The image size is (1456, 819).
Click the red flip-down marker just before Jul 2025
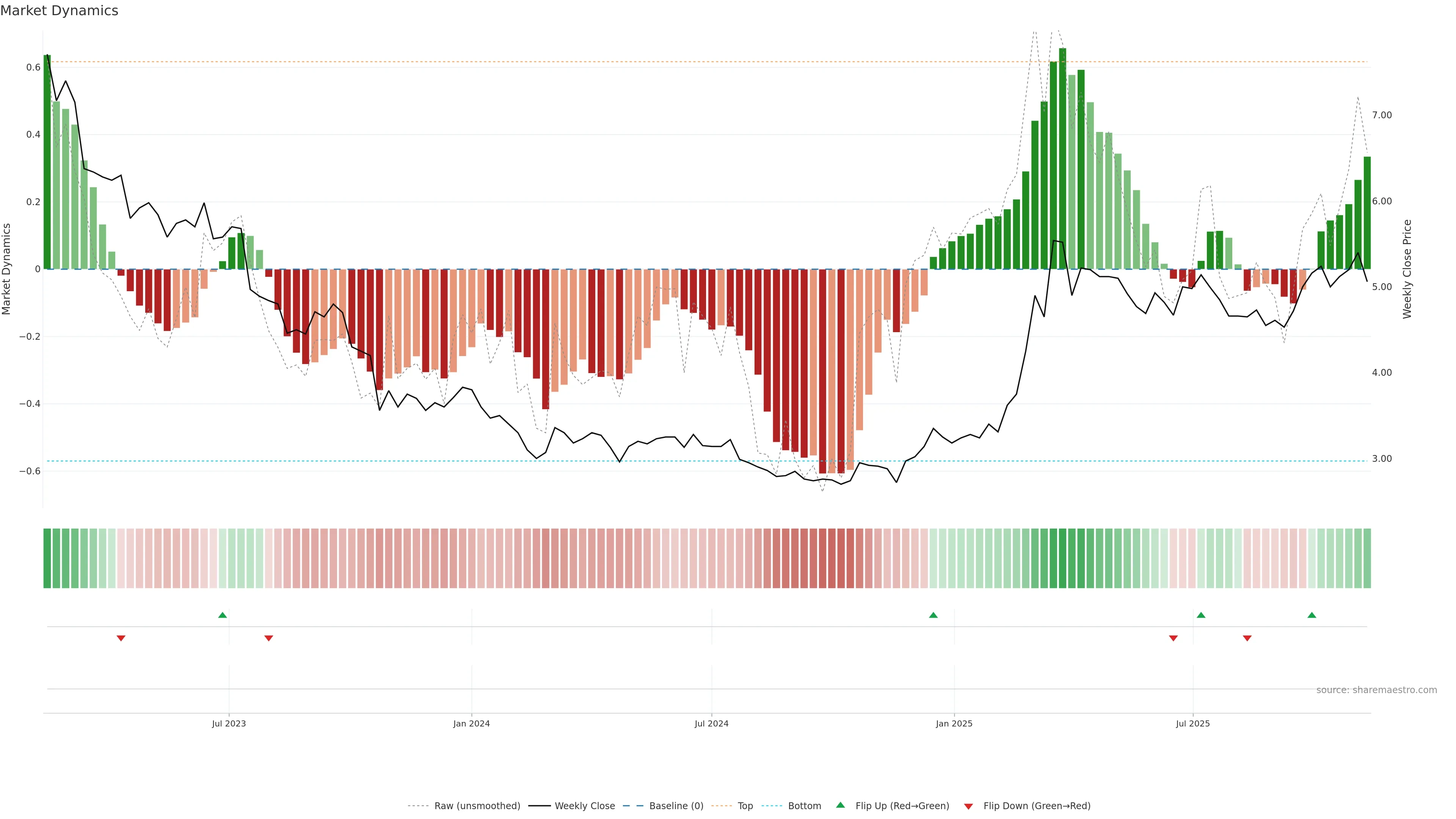click(1174, 638)
